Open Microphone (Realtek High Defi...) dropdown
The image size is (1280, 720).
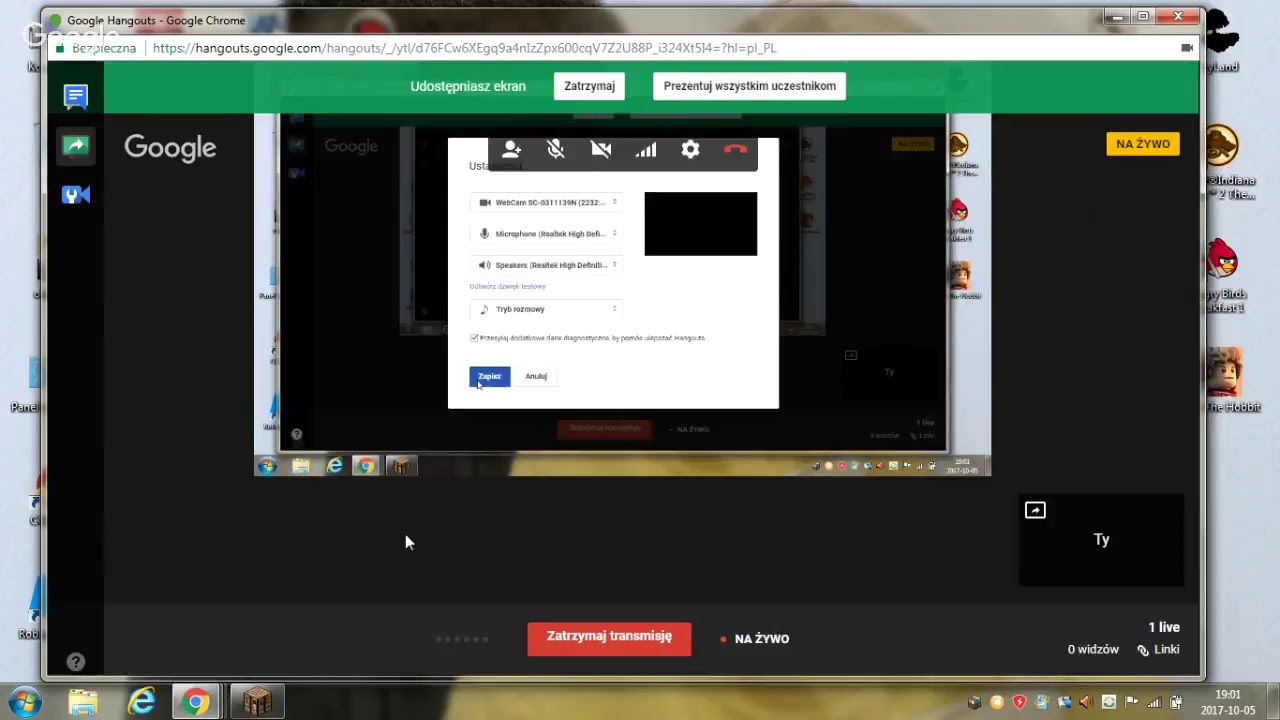click(x=546, y=234)
